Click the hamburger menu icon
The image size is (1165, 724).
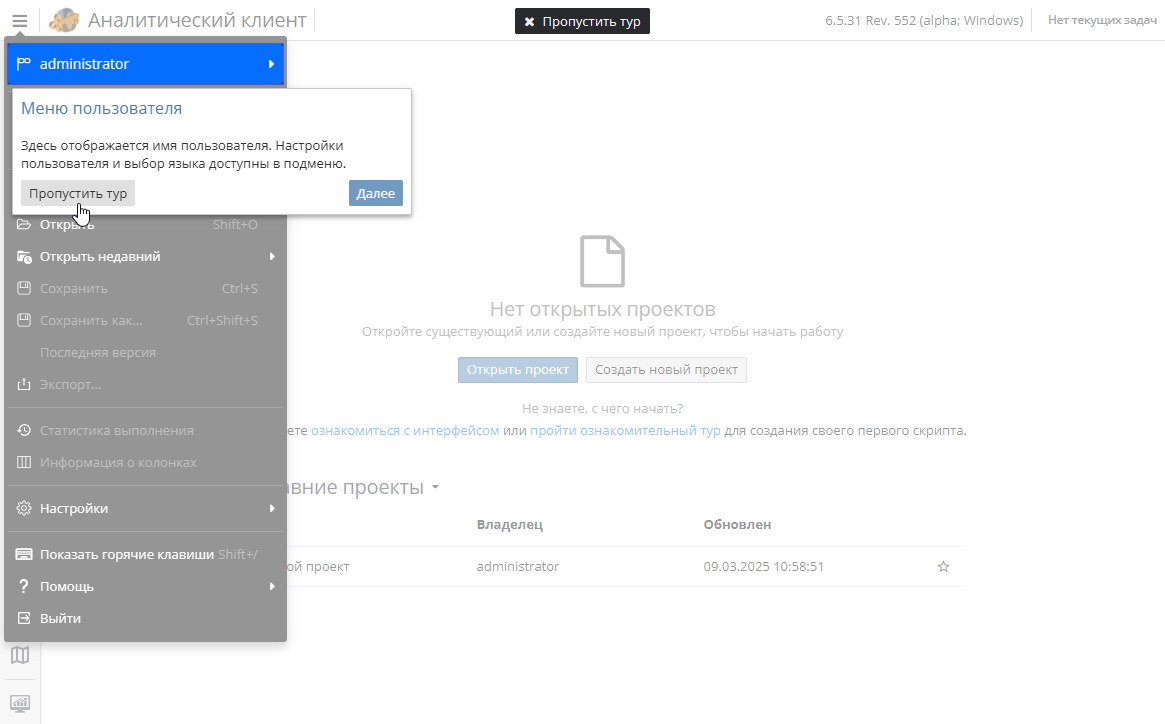20,20
